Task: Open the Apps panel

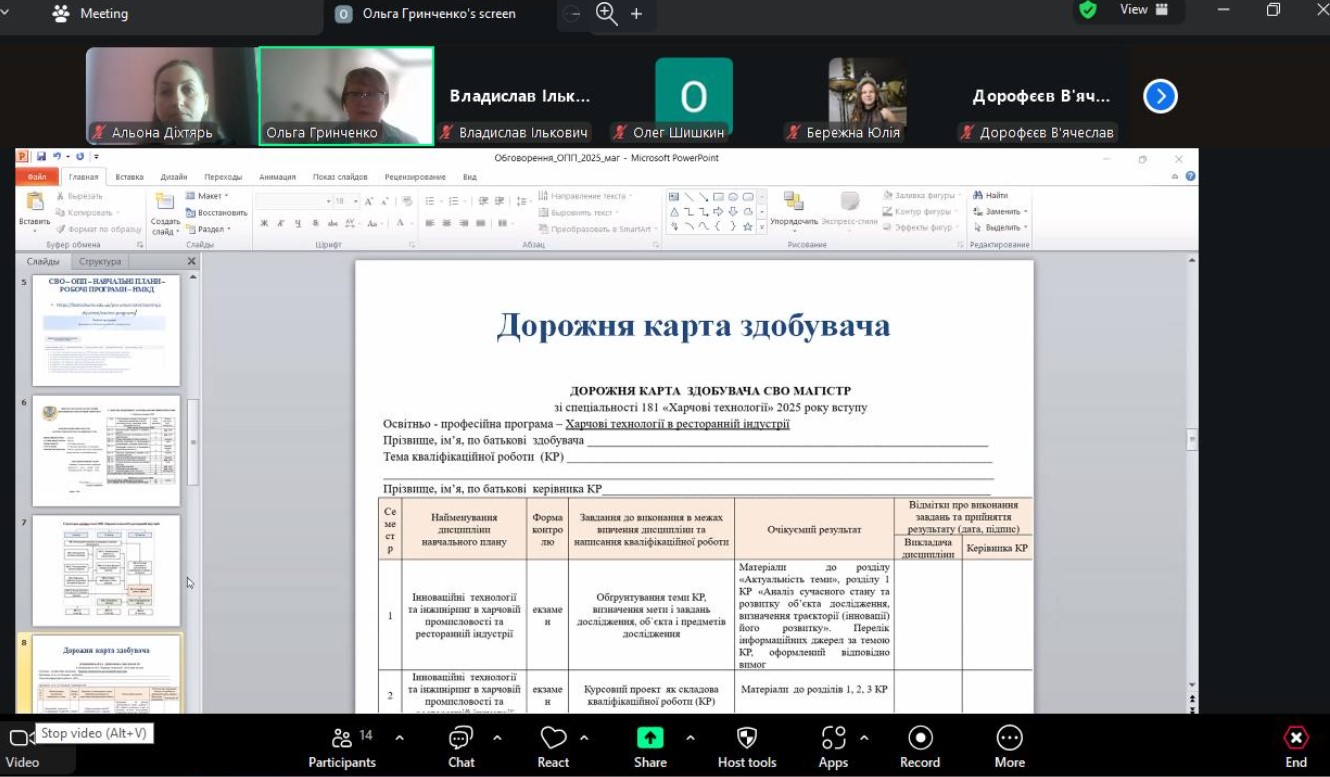Action: click(x=833, y=747)
